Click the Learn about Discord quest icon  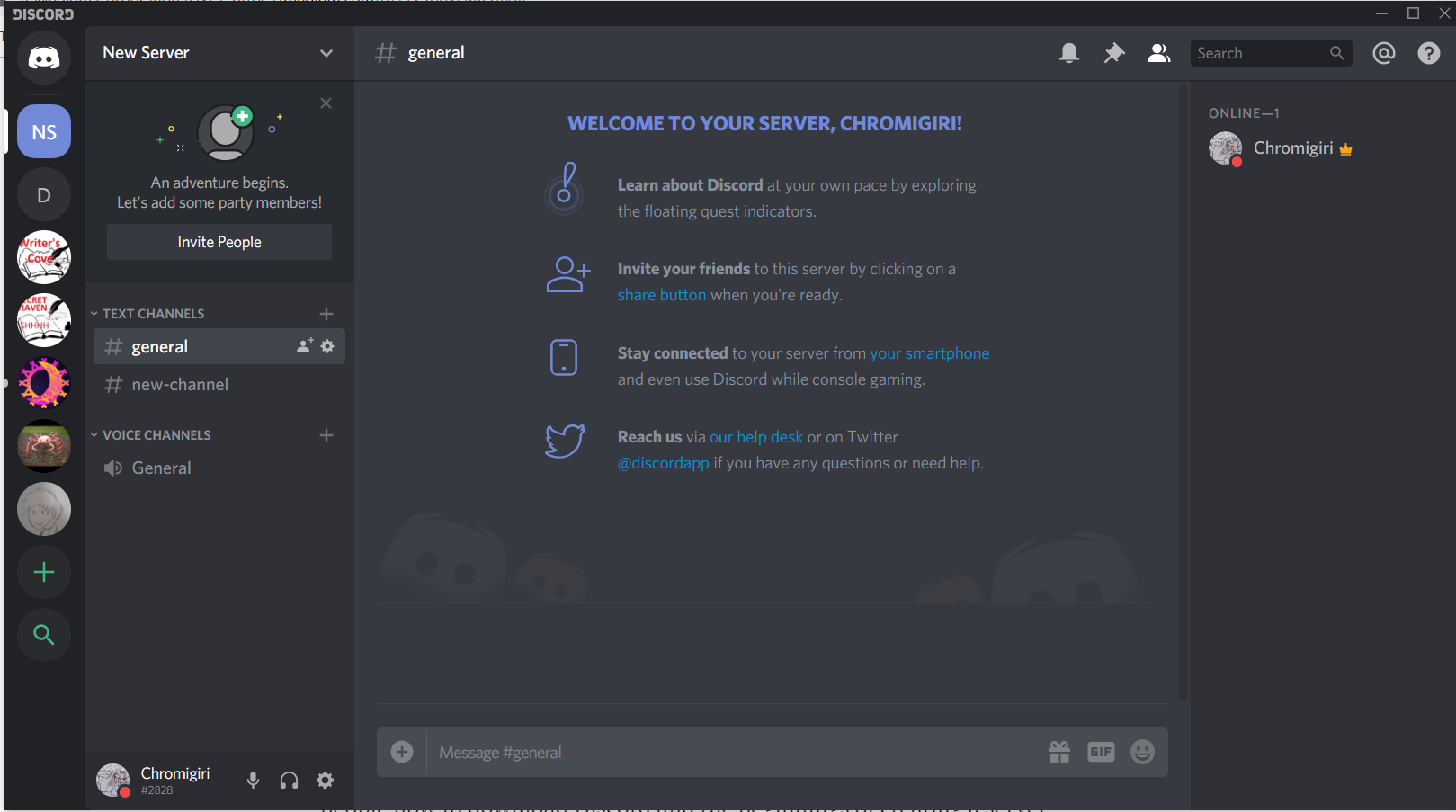coord(565,188)
